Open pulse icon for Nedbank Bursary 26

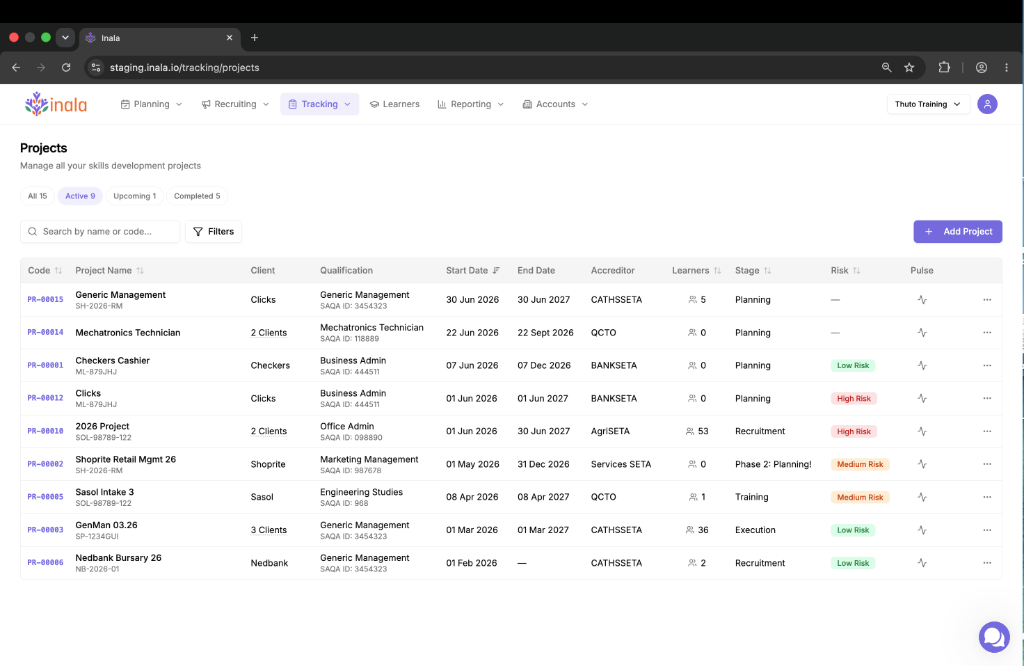(x=921, y=563)
